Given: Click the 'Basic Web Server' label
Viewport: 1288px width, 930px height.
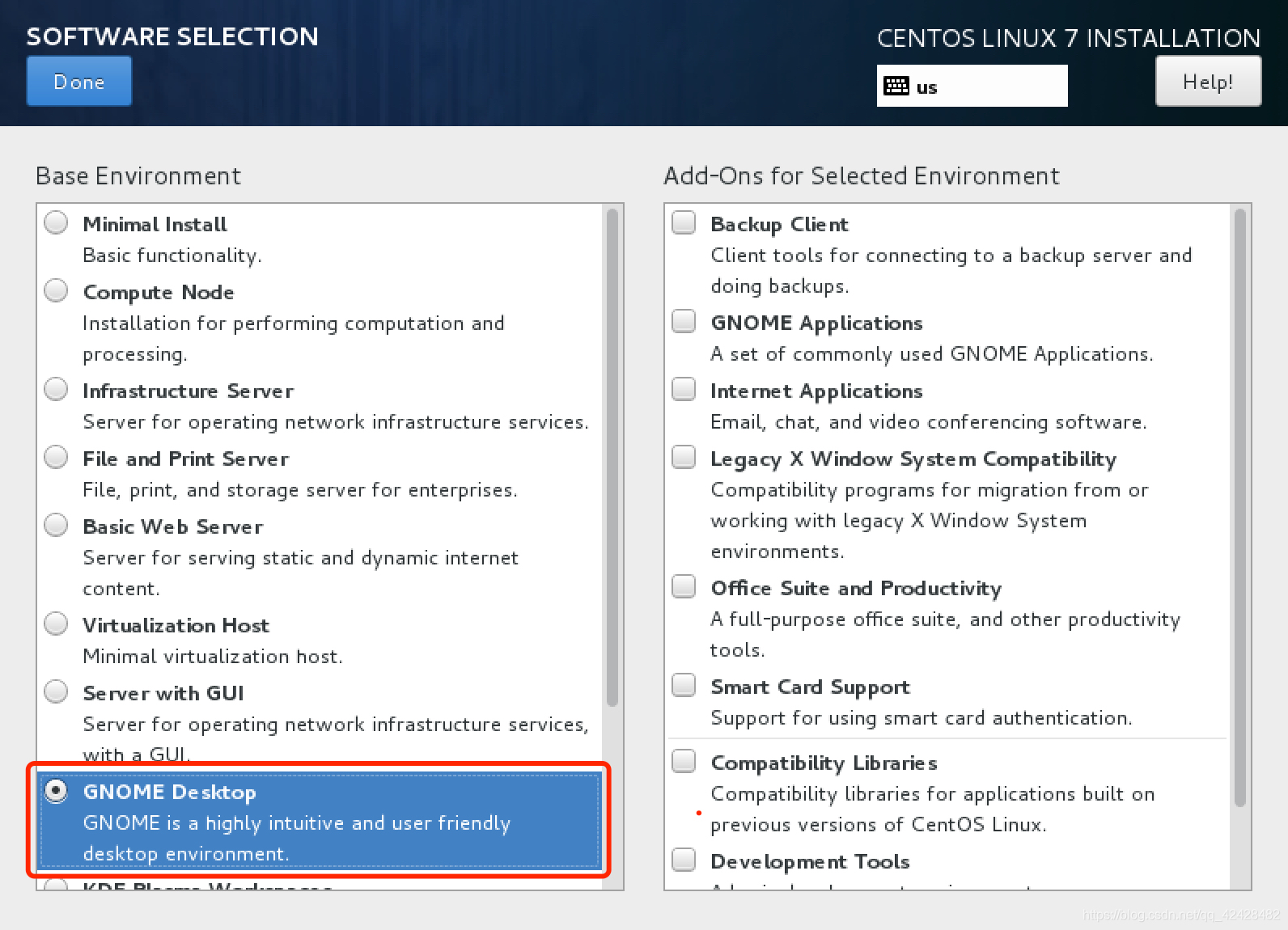Looking at the screenshot, I should click(173, 526).
